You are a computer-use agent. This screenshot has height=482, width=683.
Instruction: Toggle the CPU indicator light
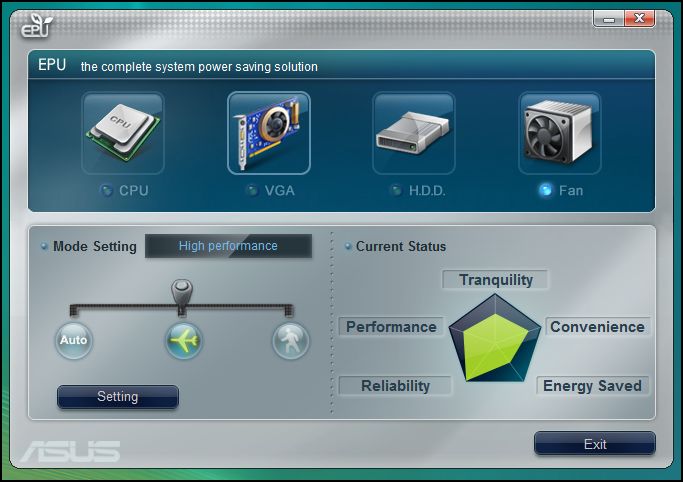tap(106, 190)
